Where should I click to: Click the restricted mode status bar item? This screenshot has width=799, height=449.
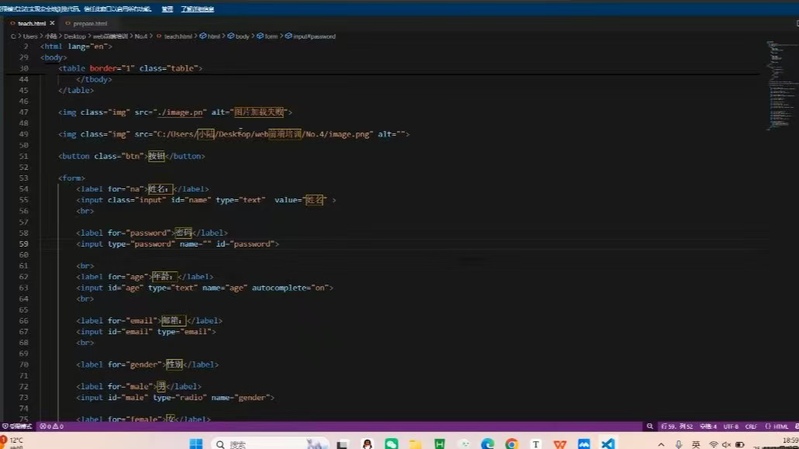pos(20,427)
